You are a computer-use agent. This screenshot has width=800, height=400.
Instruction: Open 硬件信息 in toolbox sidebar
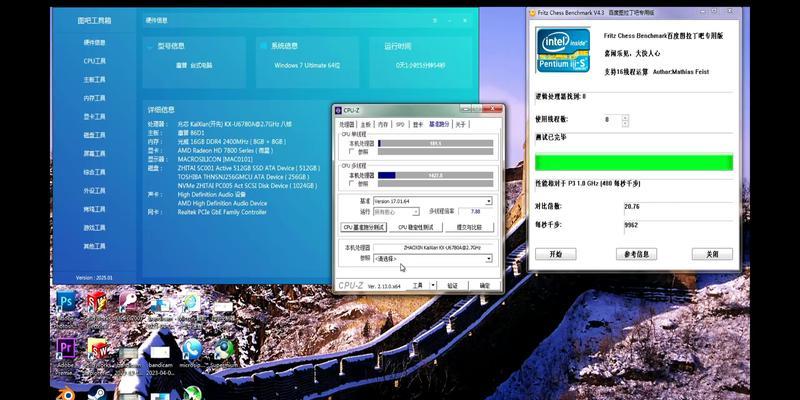coord(94,42)
